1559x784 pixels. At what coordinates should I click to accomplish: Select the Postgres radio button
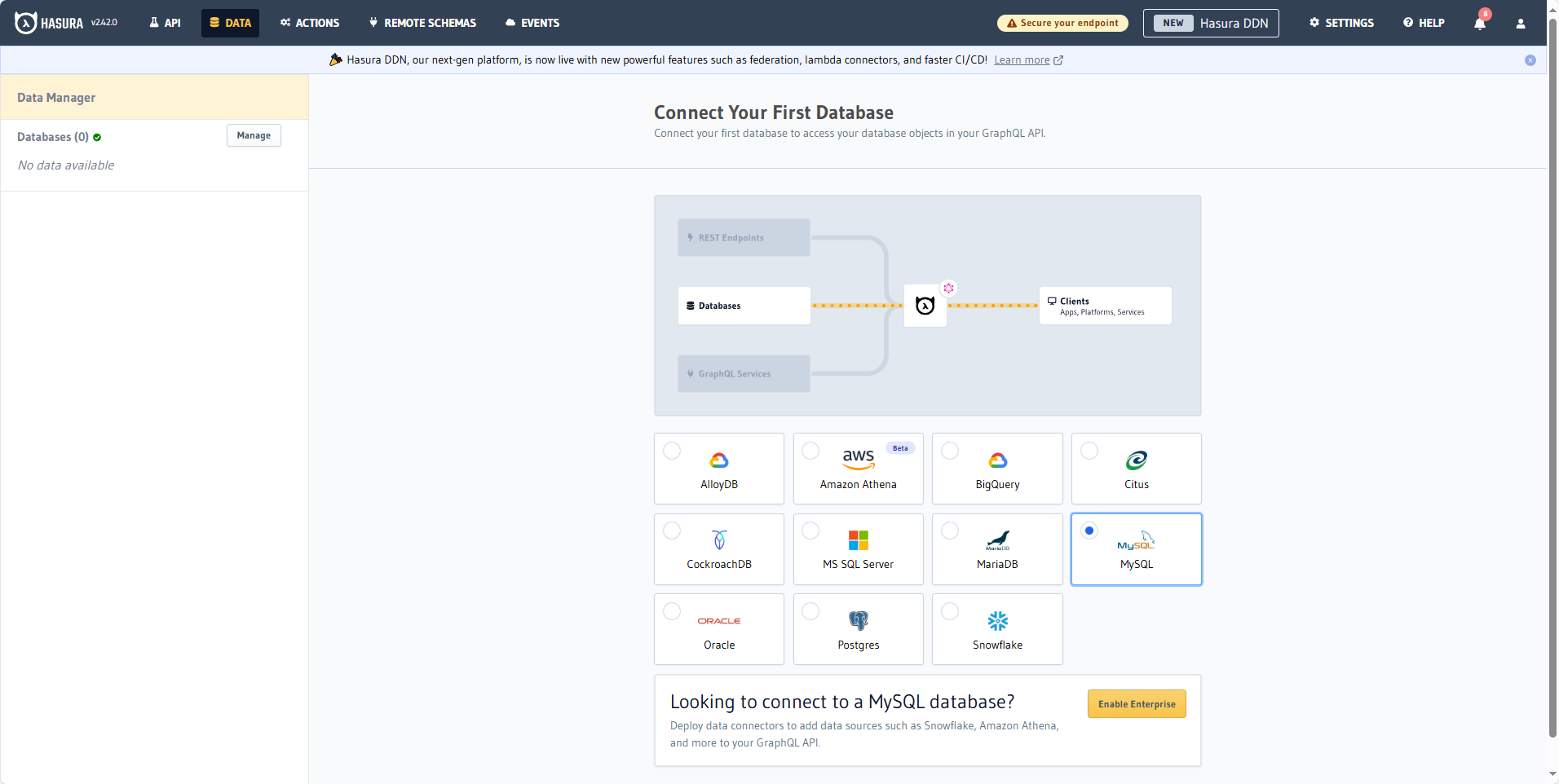(x=810, y=611)
